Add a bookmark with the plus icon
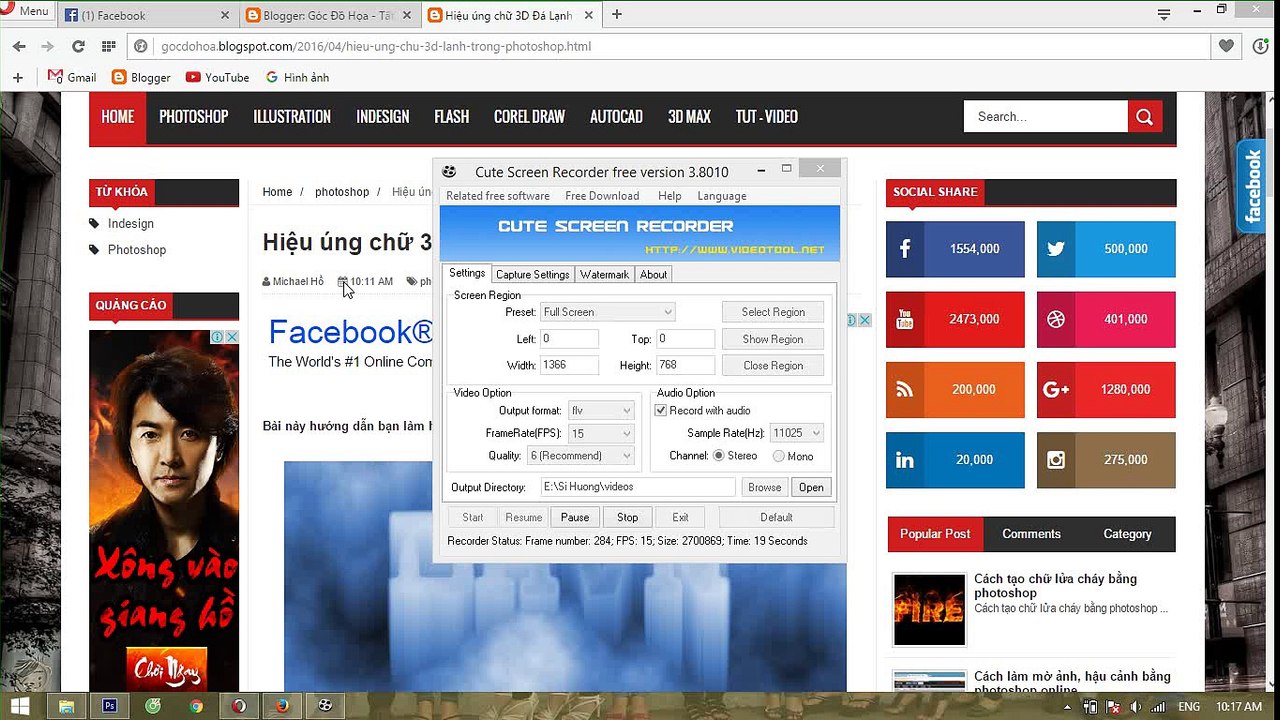The image size is (1280, 720). point(17,77)
